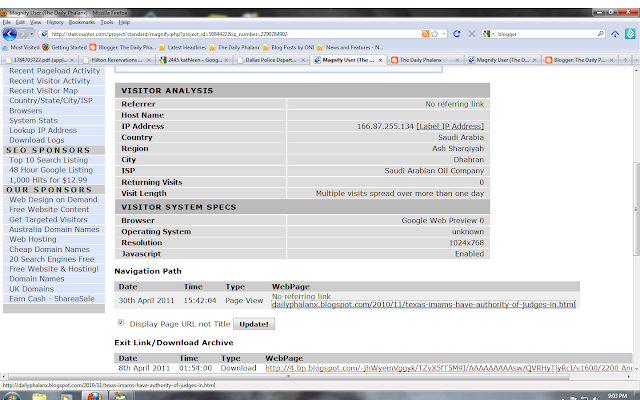Switch to the 1784703722.pdf tab
The height and width of the screenshot is (400, 640).
pyautogui.click(x=39, y=60)
